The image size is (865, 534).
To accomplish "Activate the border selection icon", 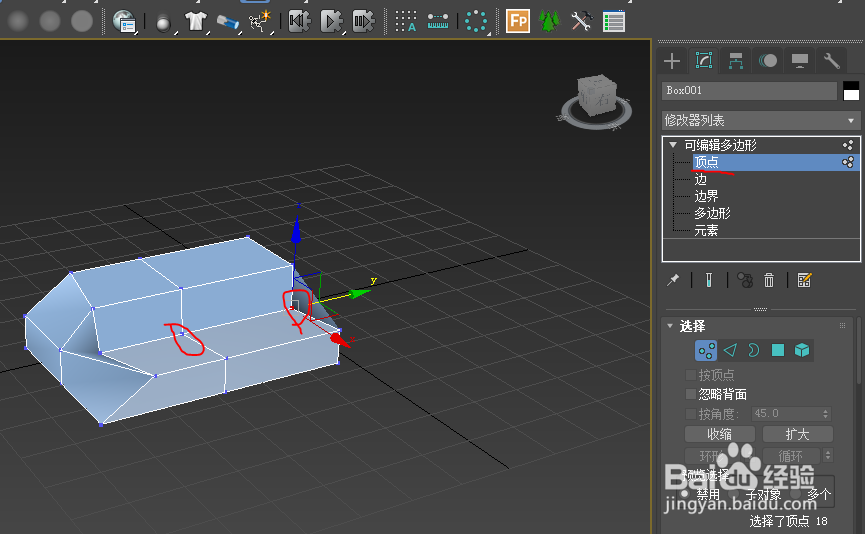I will tap(754, 350).
